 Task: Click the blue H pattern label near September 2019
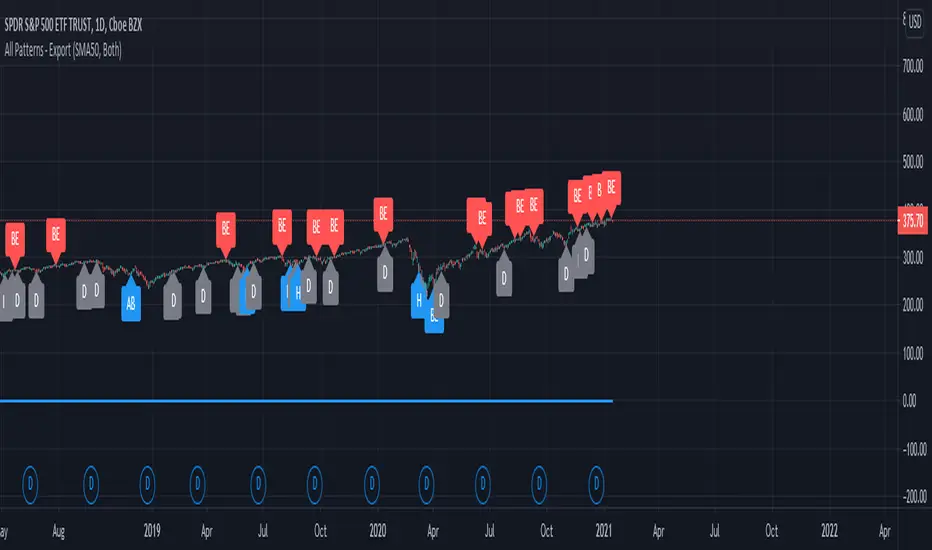297,293
